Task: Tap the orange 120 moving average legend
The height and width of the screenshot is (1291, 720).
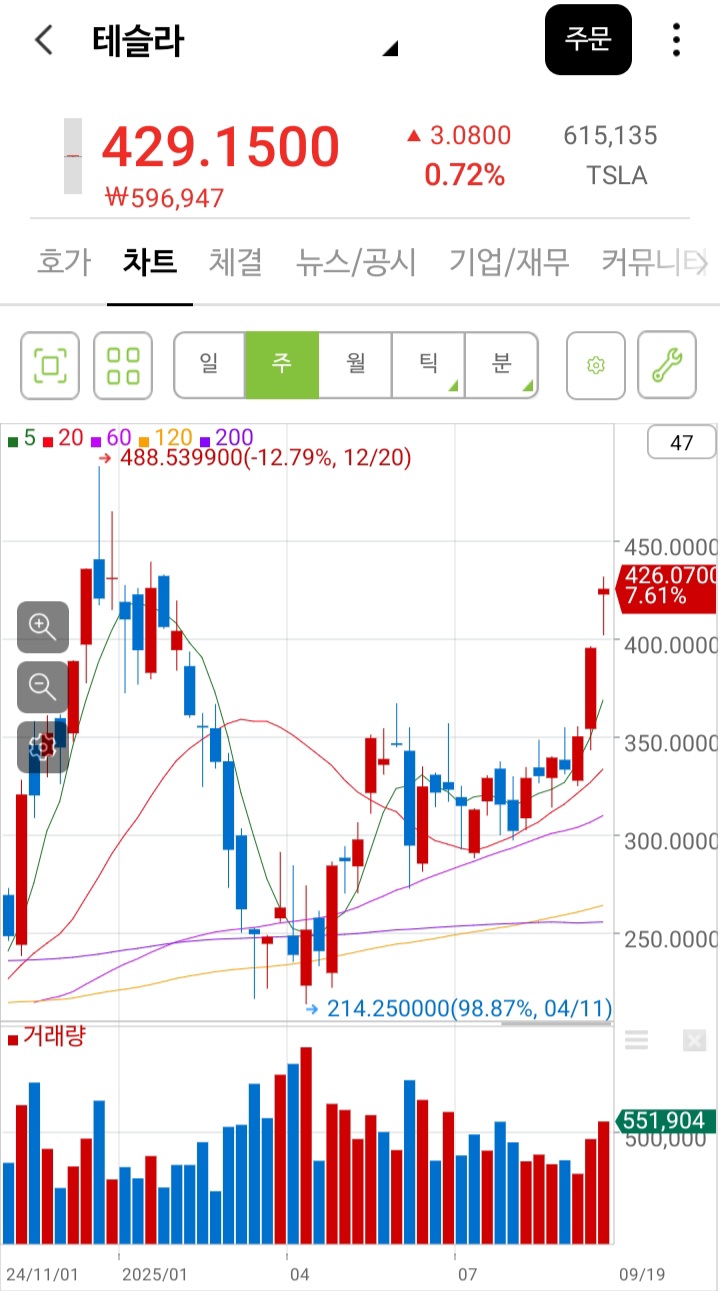Action: 165,438
